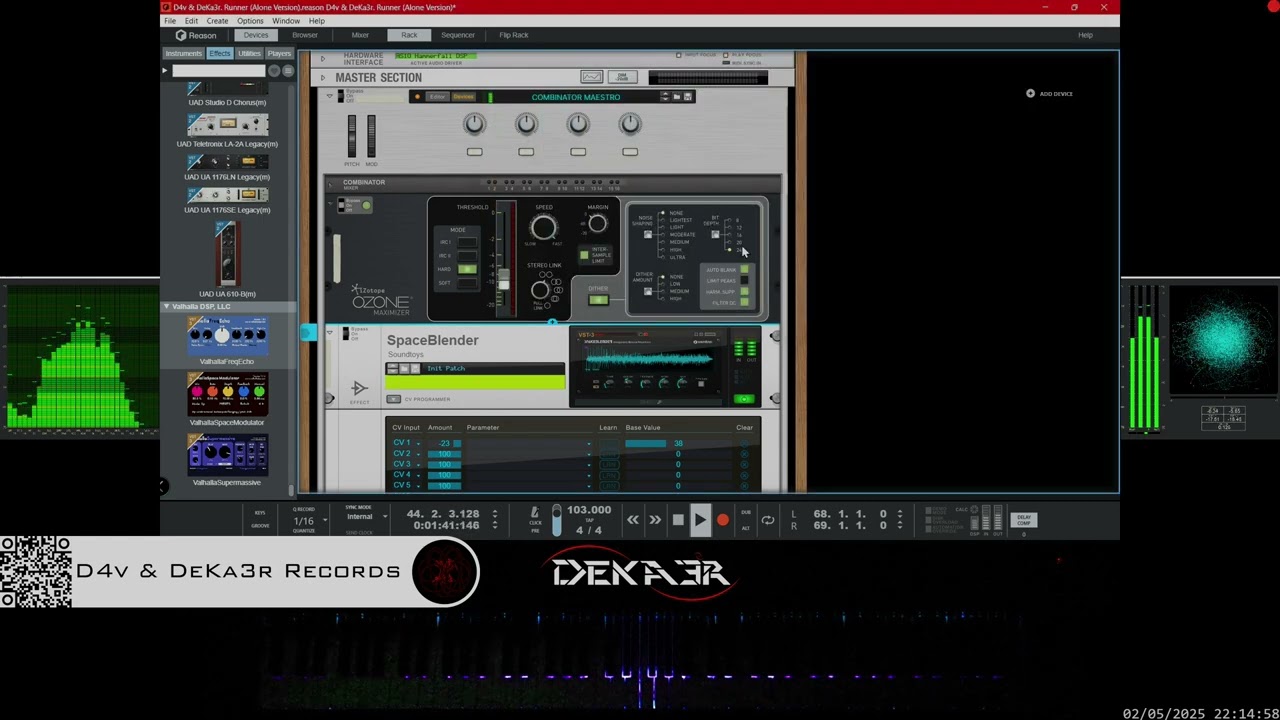Open the File menu
The width and height of the screenshot is (1280, 720).
pyautogui.click(x=170, y=21)
